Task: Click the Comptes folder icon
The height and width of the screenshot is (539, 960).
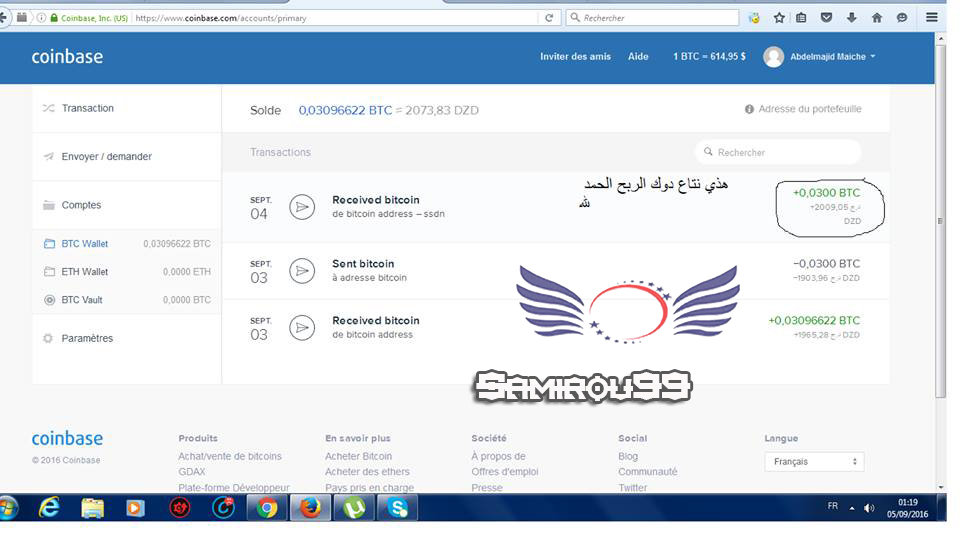Action: [48, 205]
